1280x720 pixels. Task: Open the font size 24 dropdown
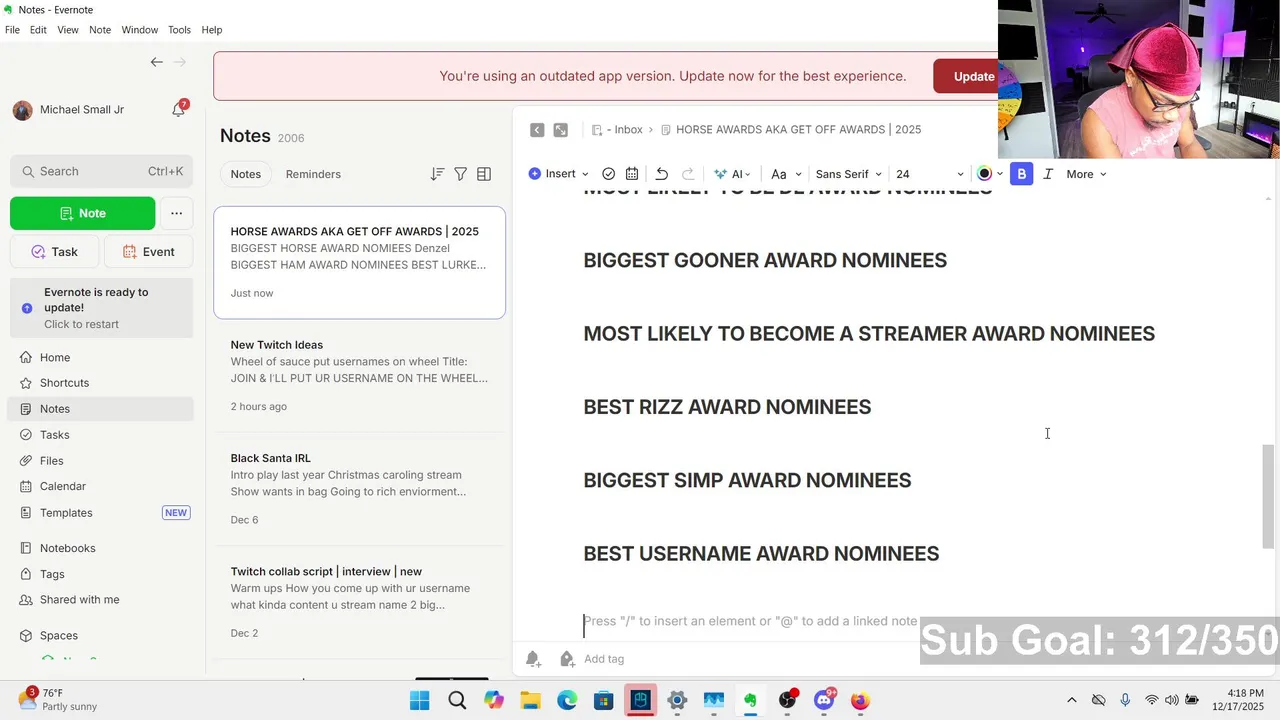(x=930, y=174)
